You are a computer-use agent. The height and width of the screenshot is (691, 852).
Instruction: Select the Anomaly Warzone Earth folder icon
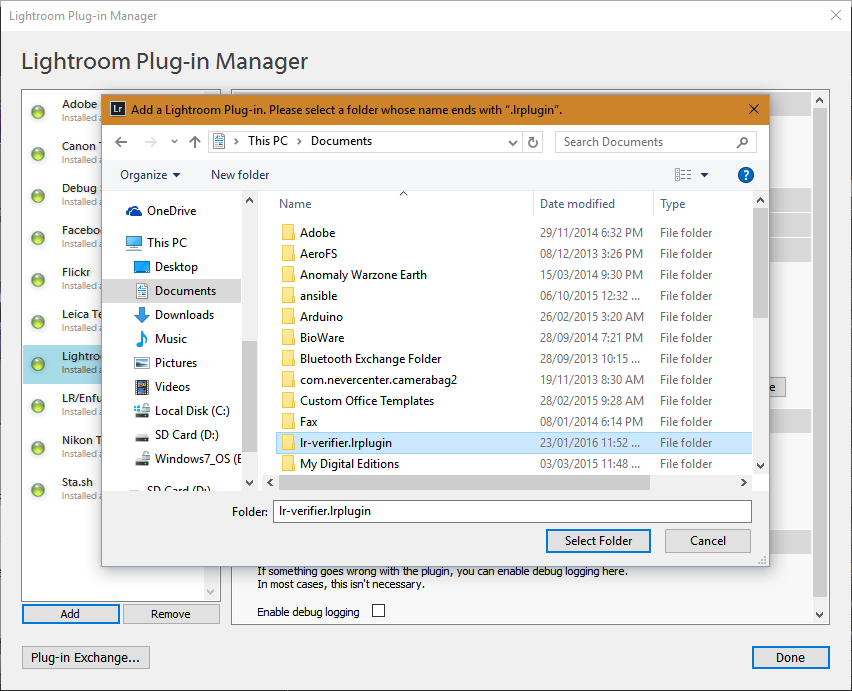[x=288, y=275]
